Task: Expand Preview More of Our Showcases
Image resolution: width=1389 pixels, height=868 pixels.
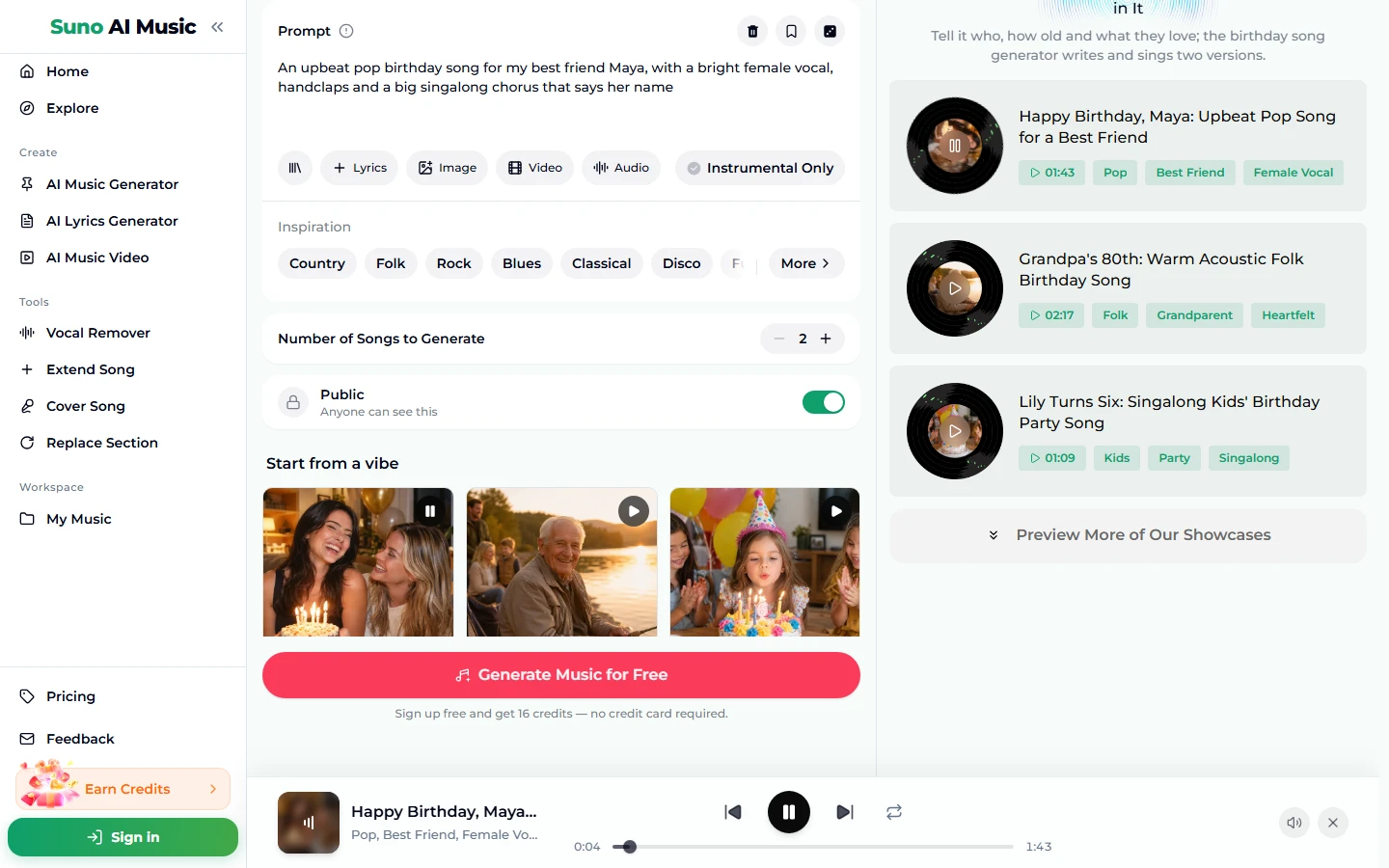Action: pos(1129,535)
